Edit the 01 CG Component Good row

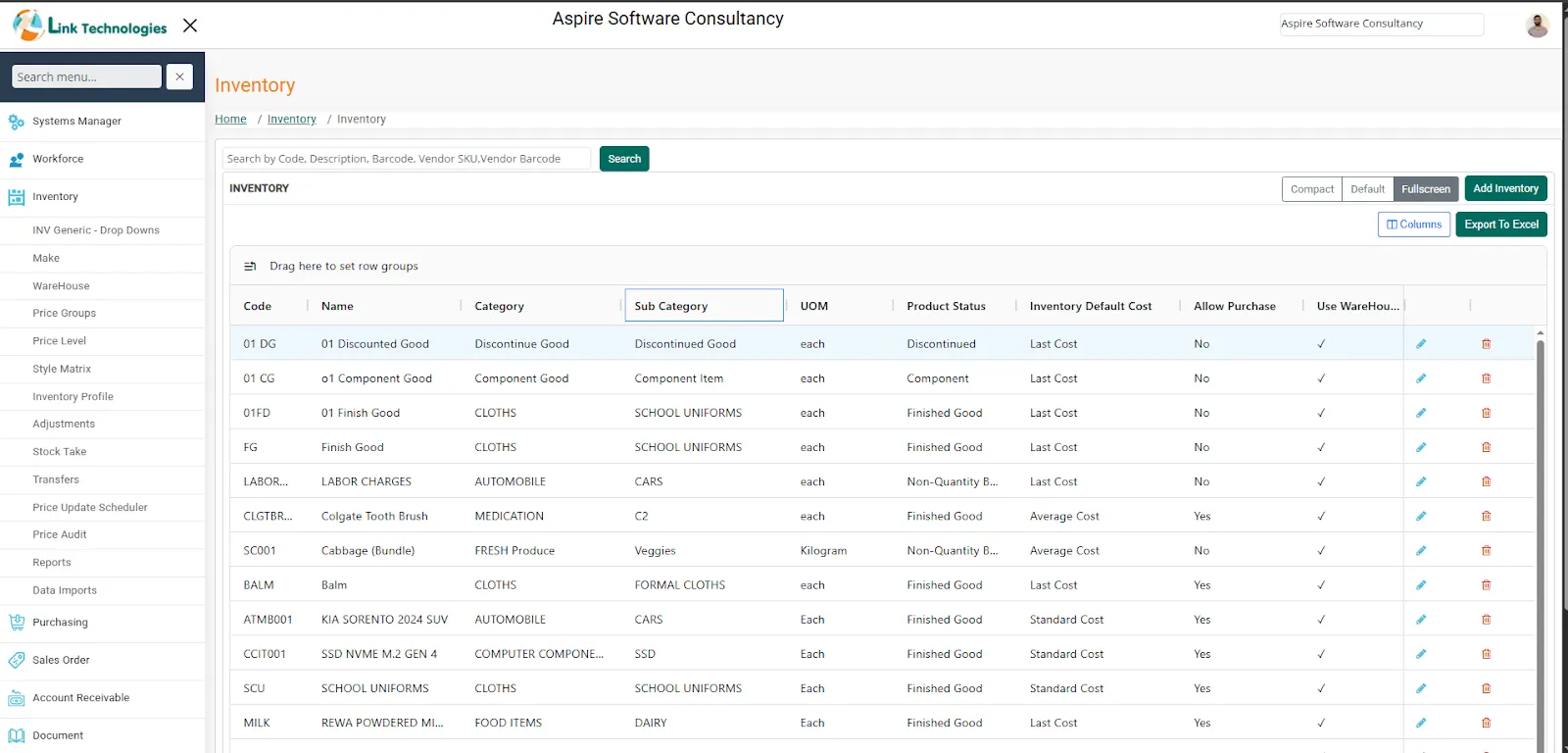coord(1421,378)
